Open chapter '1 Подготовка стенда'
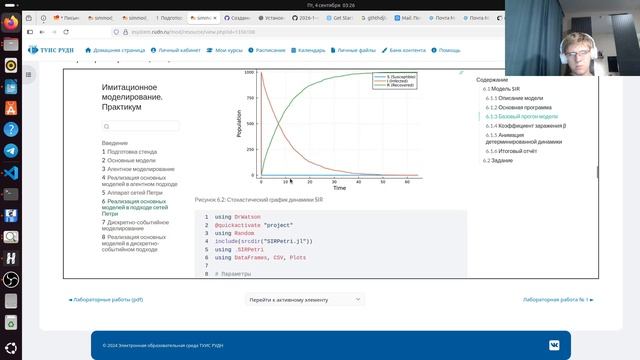 [129, 151]
